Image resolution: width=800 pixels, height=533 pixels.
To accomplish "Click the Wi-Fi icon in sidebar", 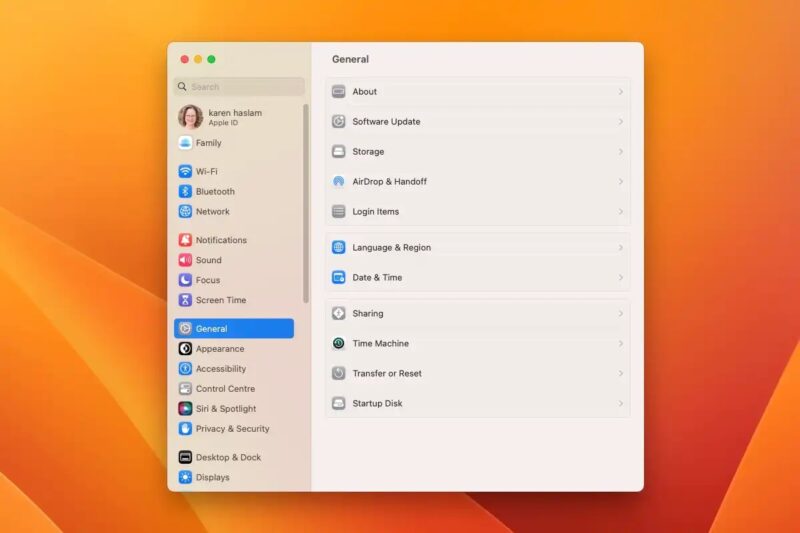I will click(x=185, y=171).
